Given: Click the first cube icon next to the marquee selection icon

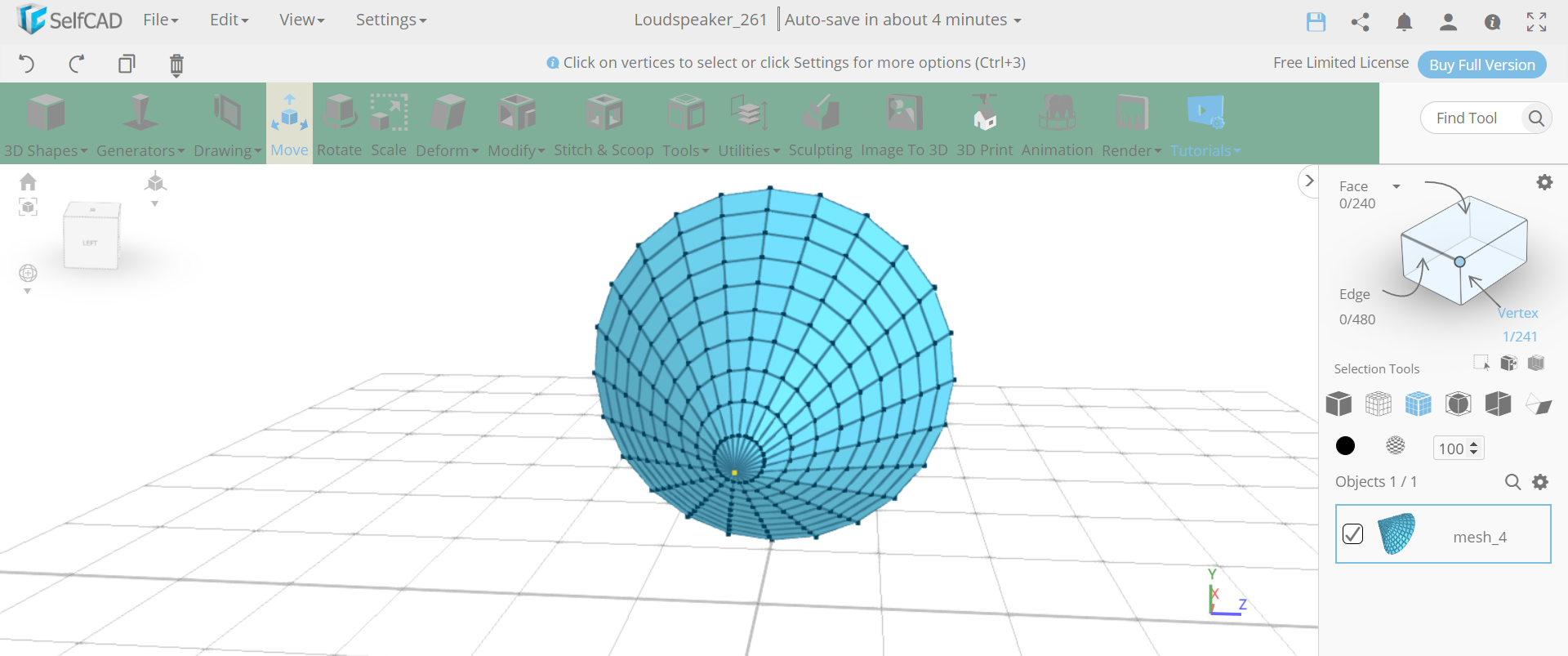Looking at the screenshot, I should click(1508, 363).
